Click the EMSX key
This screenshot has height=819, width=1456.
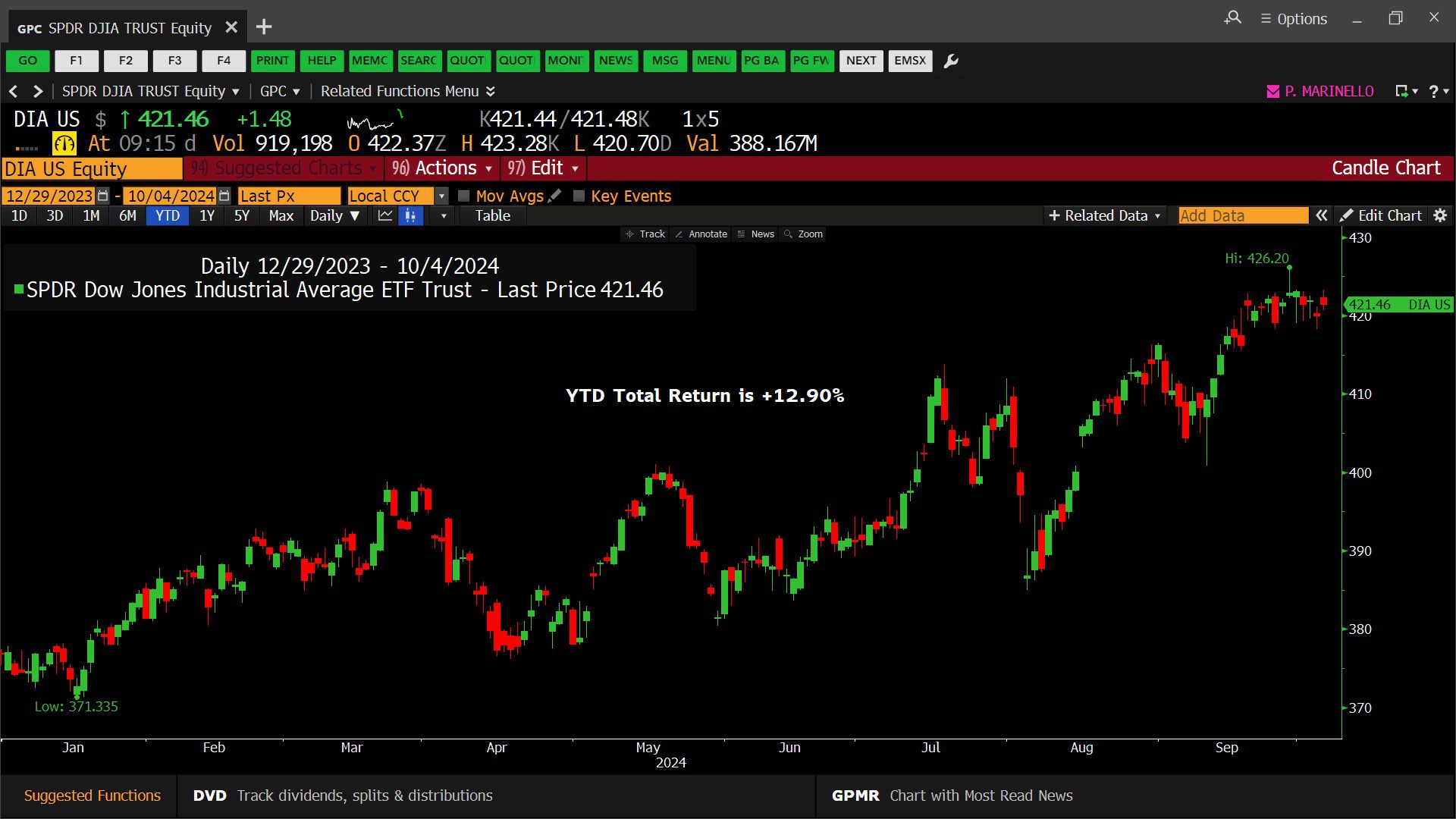point(910,61)
